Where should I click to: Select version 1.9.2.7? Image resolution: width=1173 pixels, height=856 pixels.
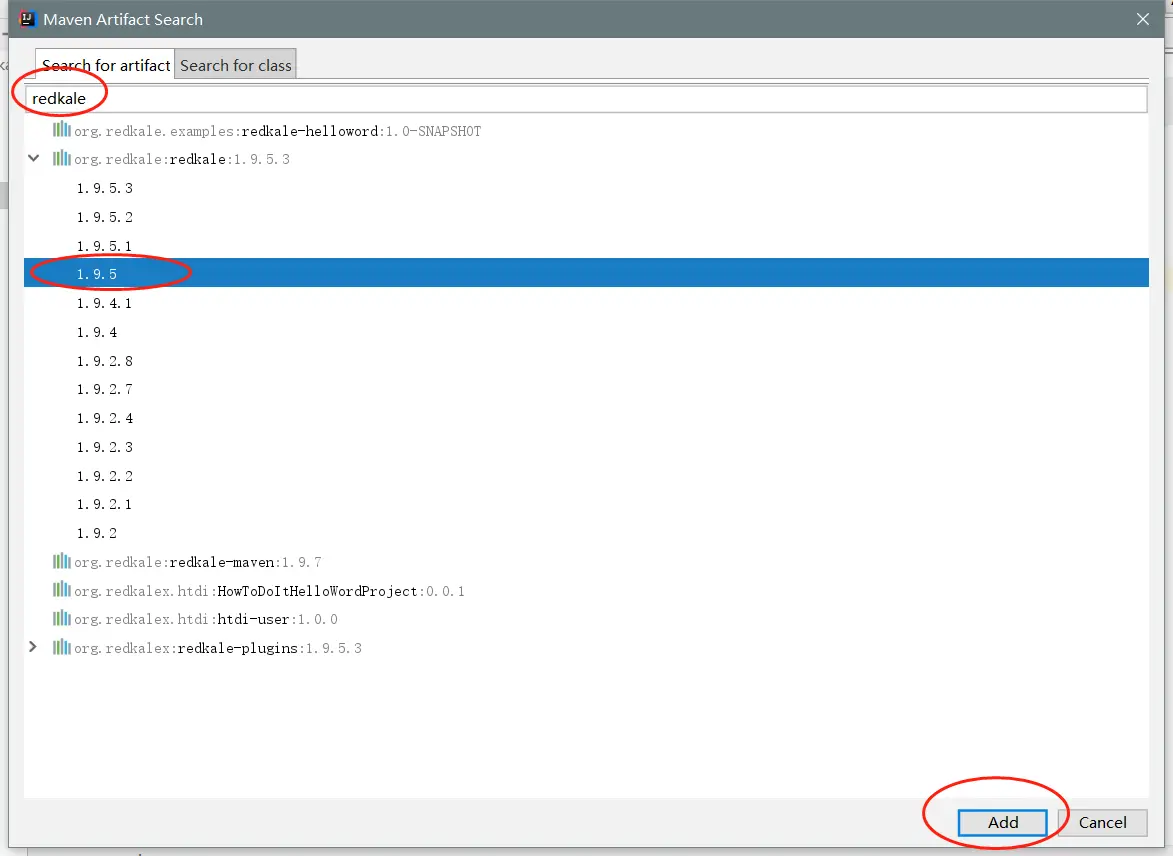pos(105,389)
